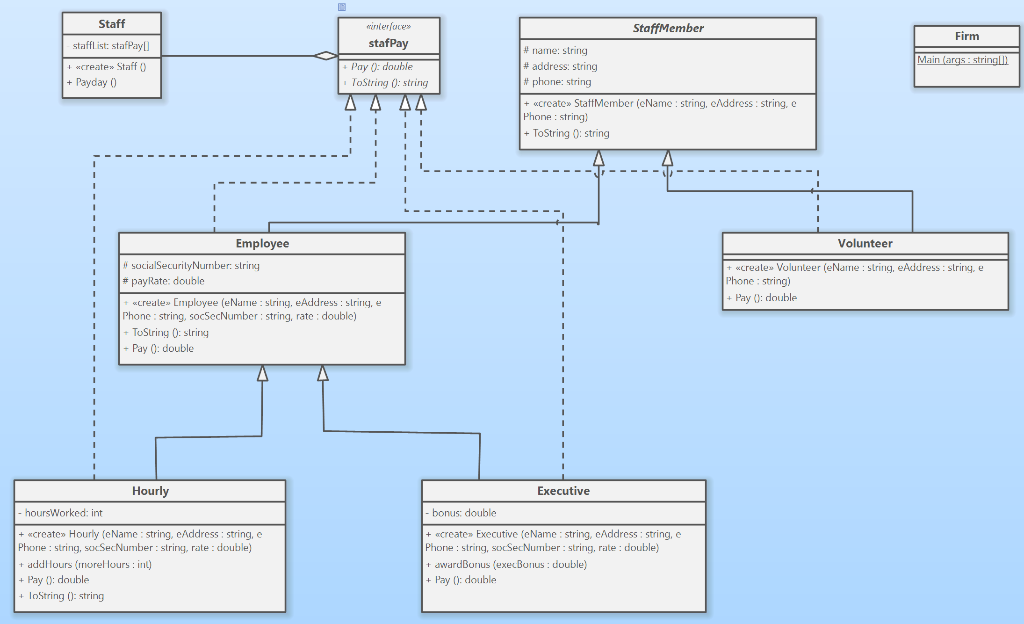Viewport: 1024px width, 624px height.
Task: Click the Volunteer class header
Action: click(x=864, y=242)
